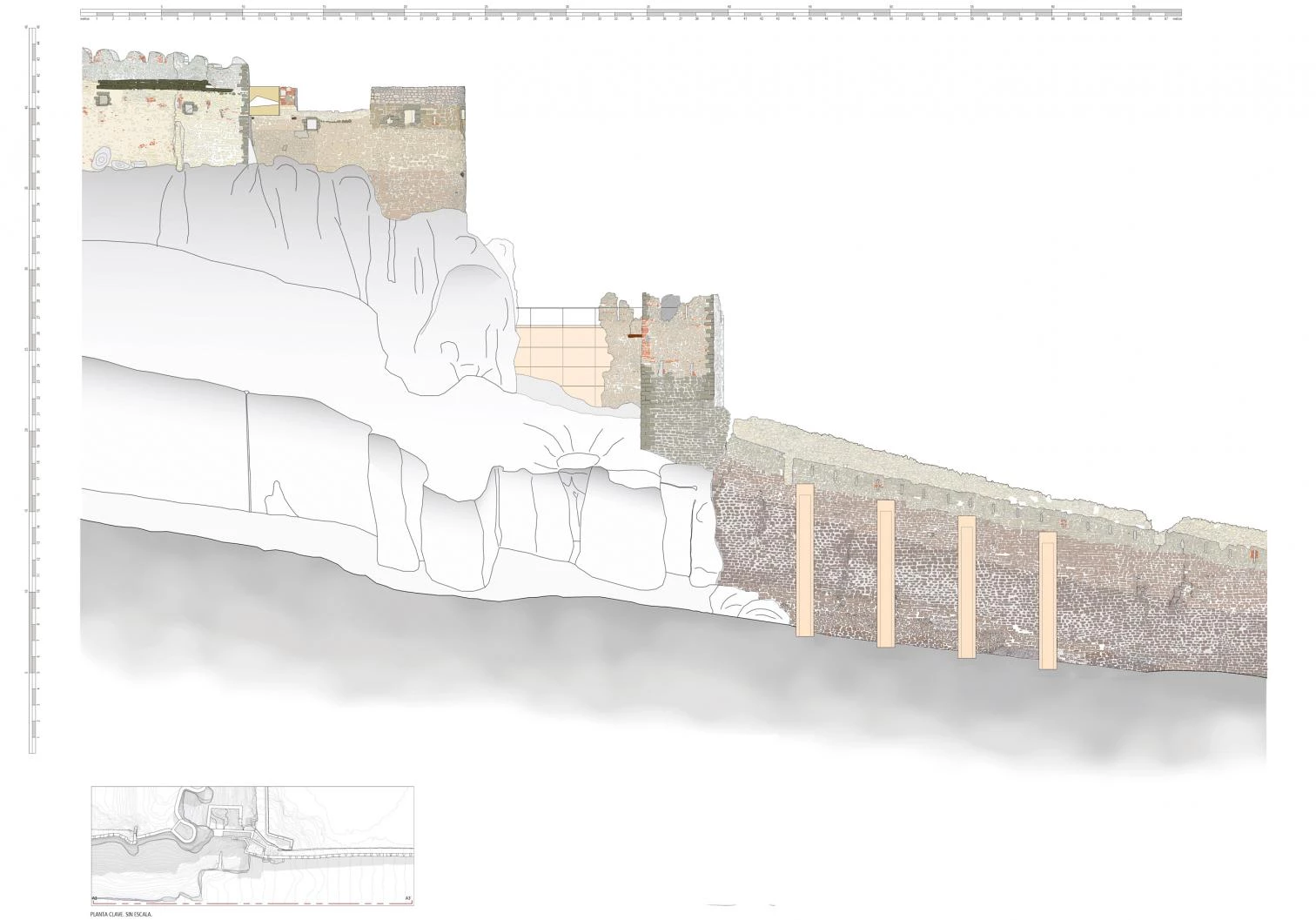The image size is (1316, 920).
Task: Click the 'PLANTA CLAVE. SIN ESCALA.' caption
Action: [127, 915]
